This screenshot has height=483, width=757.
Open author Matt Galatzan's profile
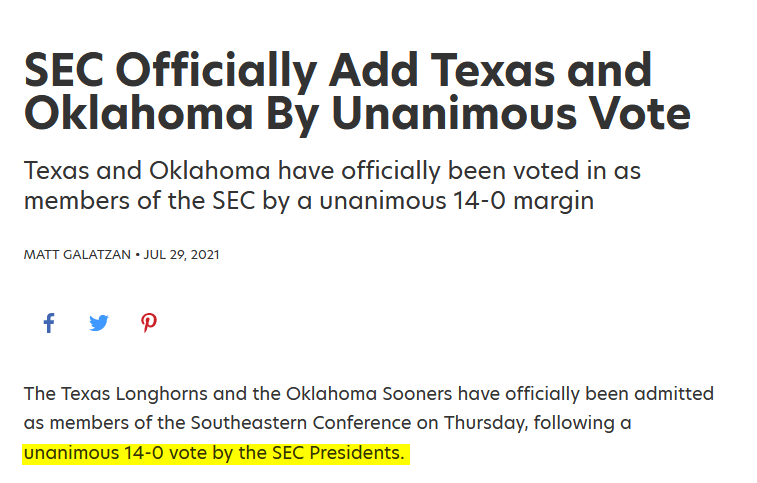pyautogui.click(x=77, y=255)
